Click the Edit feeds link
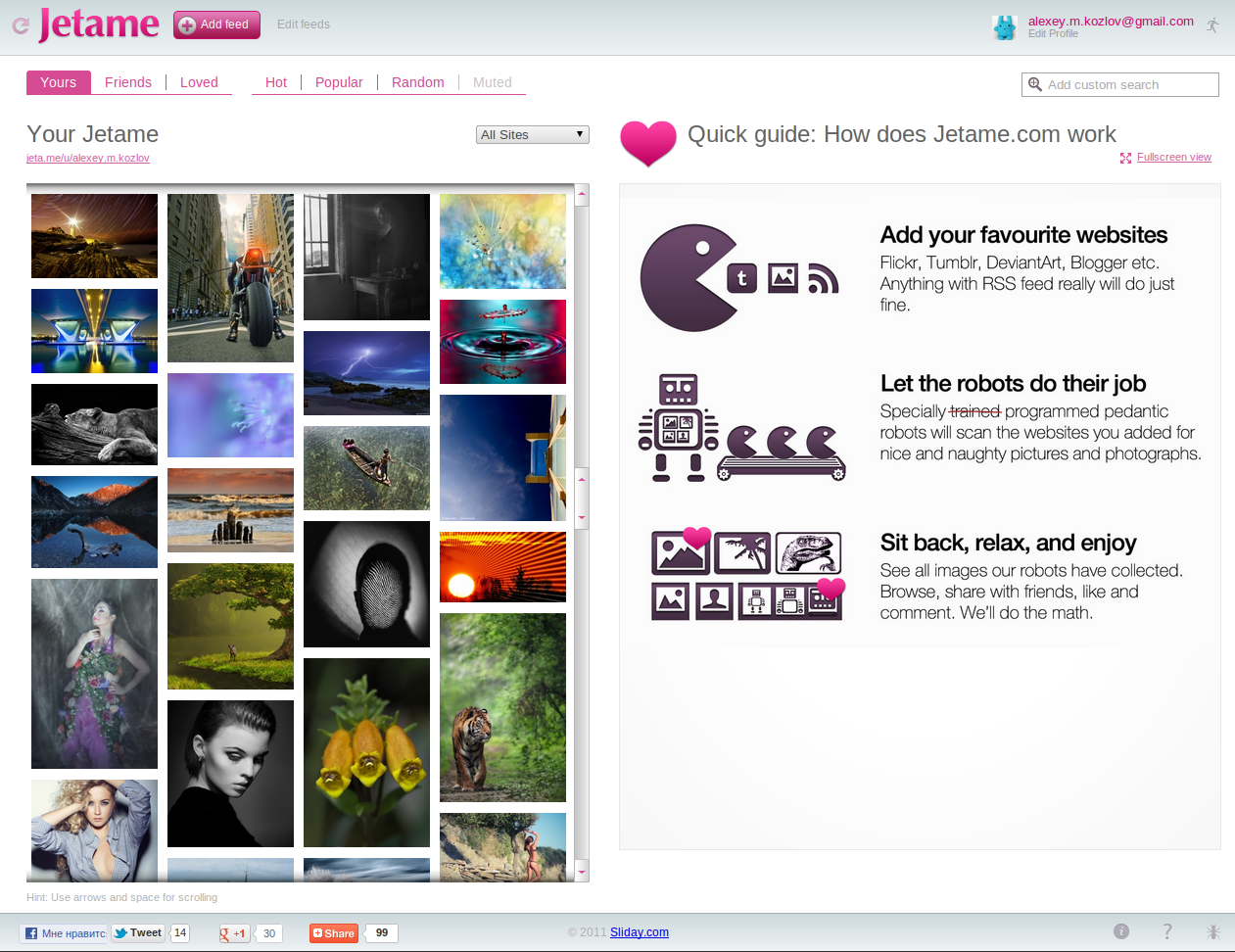 point(304,24)
